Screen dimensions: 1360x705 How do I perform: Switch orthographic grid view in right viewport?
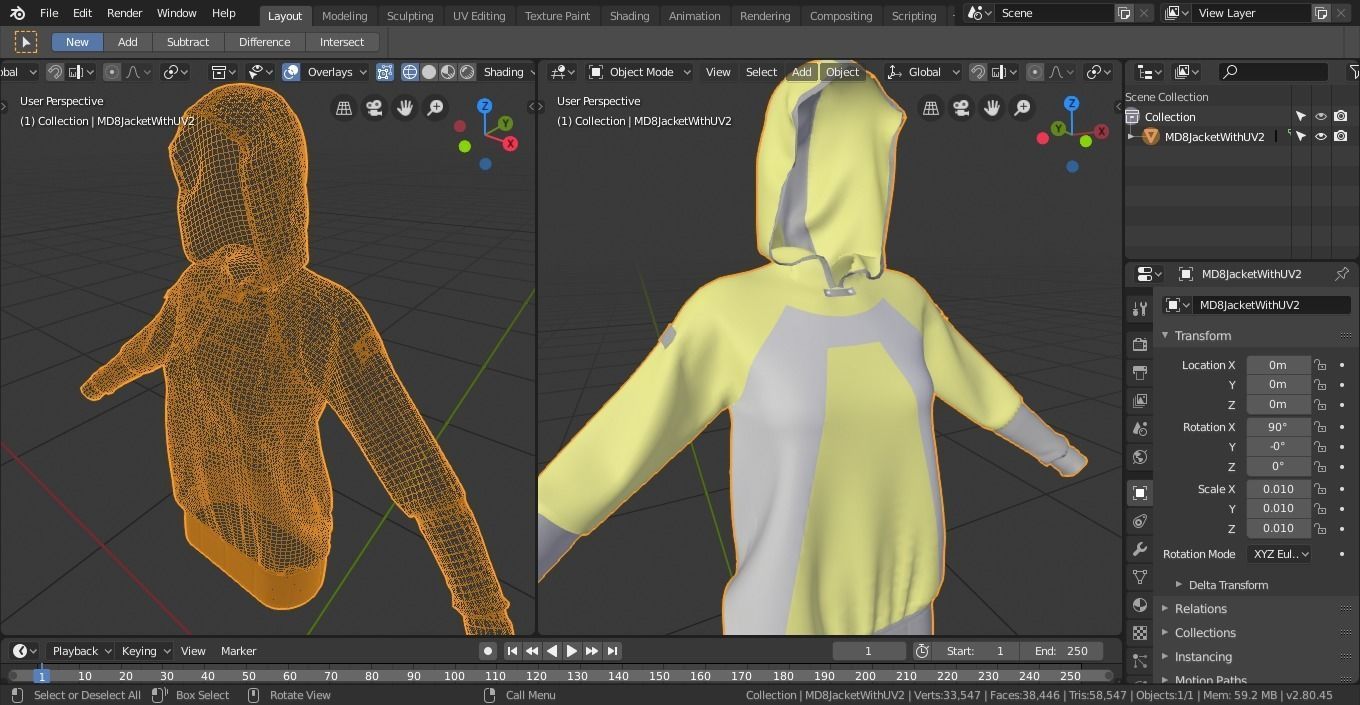(930, 108)
